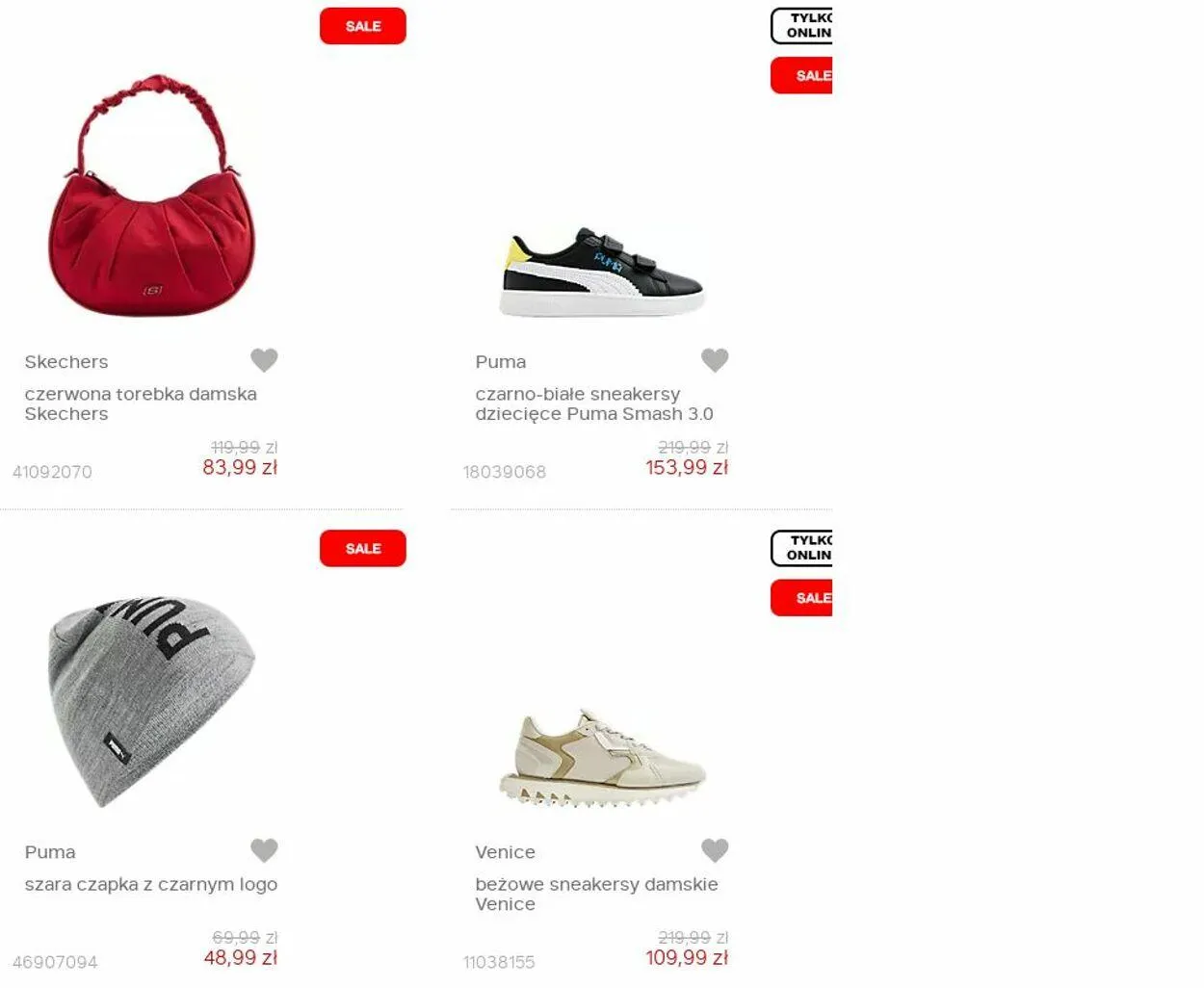Screen dimensions: 1204x988
Task: Click heart icon for beige Venice sneakers
Action: pyautogui.click(x=715, y=850)
